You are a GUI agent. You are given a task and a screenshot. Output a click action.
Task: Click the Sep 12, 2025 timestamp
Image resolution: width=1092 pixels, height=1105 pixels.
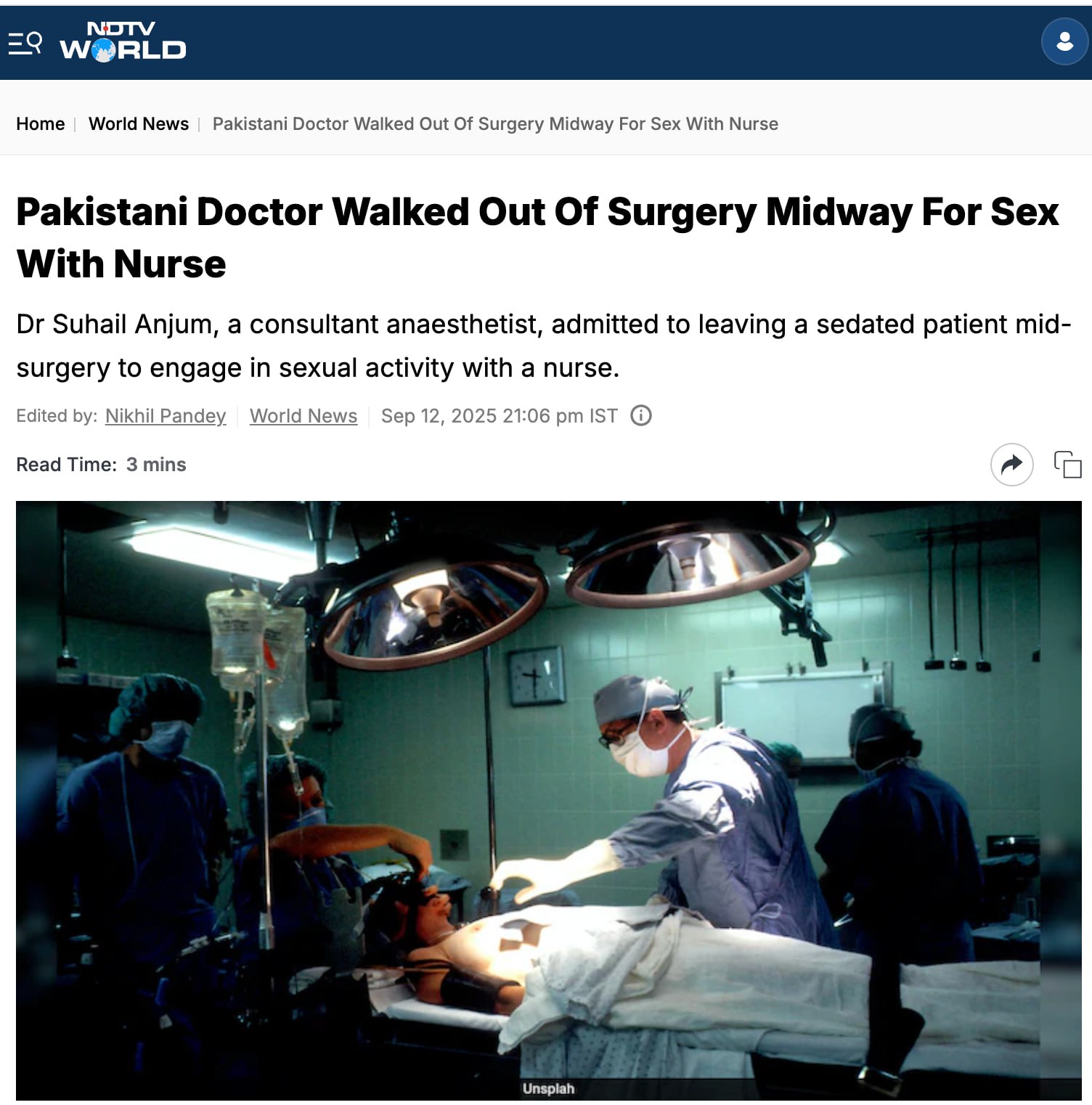(499, 416)
